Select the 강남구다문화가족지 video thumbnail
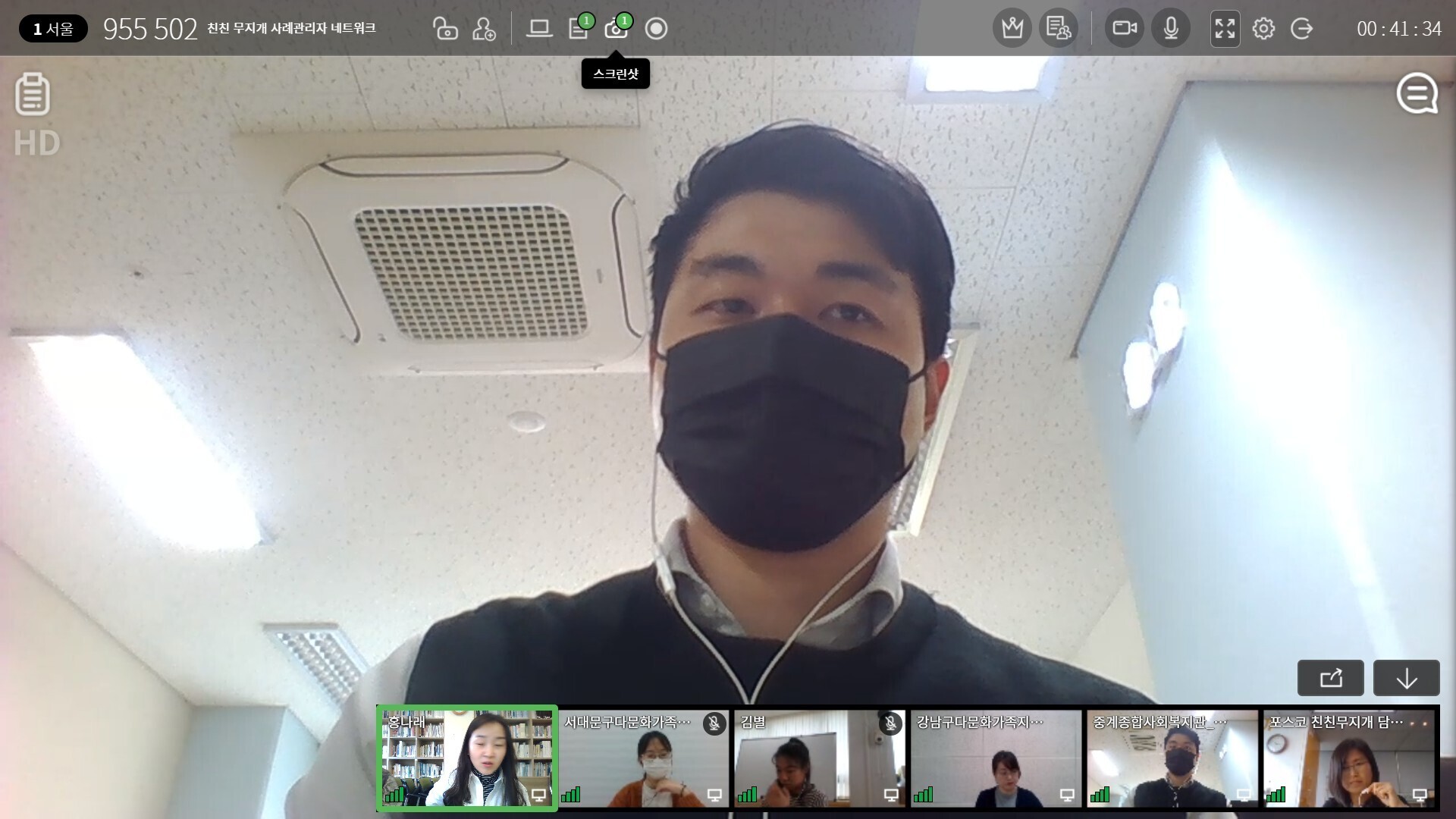The height and width of the screenshot is (819, 1456). click(x=996, y=758)
